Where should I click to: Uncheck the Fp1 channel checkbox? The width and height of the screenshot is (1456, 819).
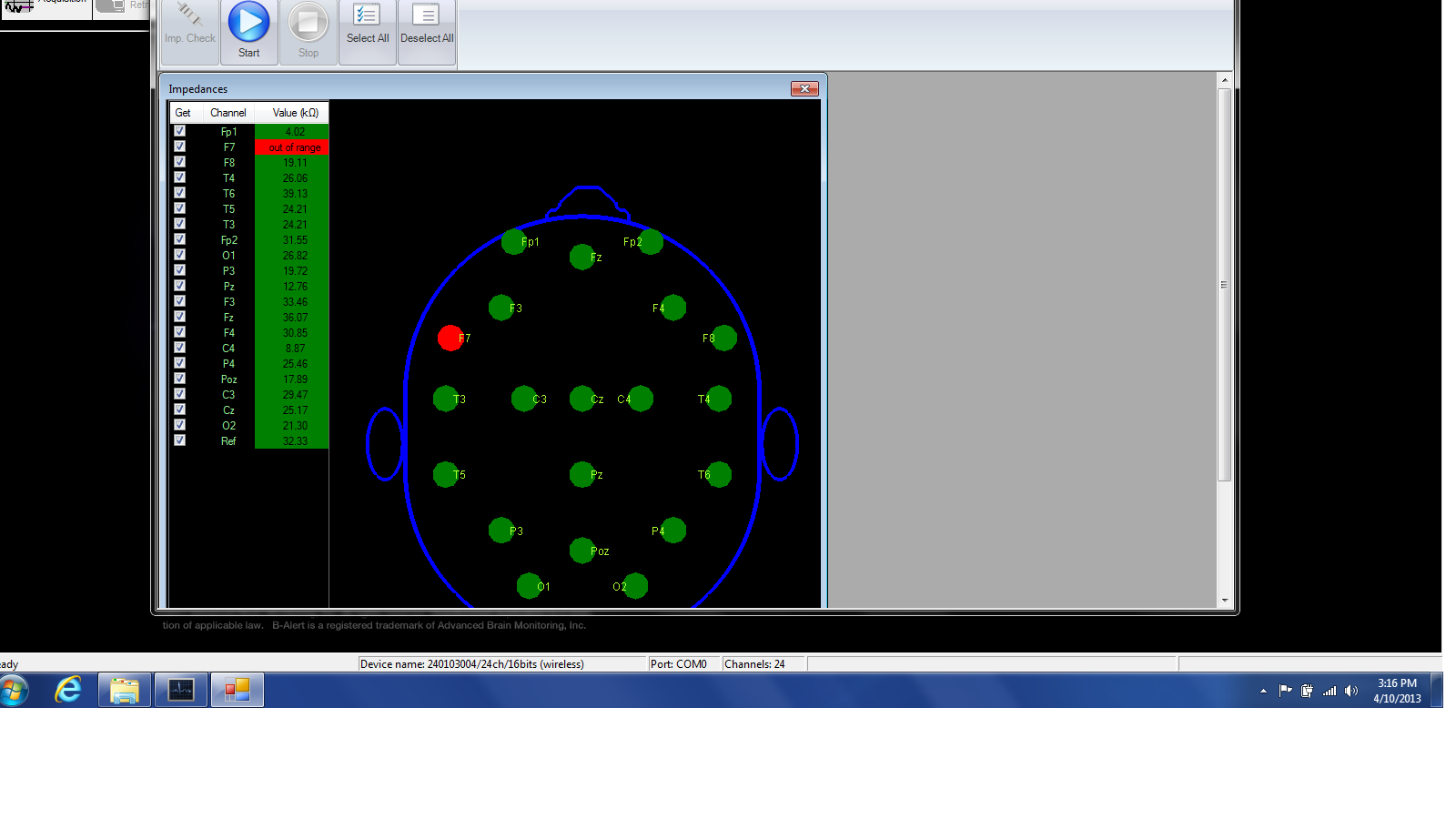[179, 131]
